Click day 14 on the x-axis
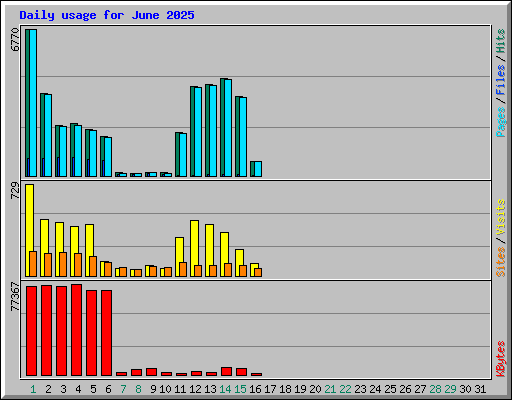 pos(225,389)
